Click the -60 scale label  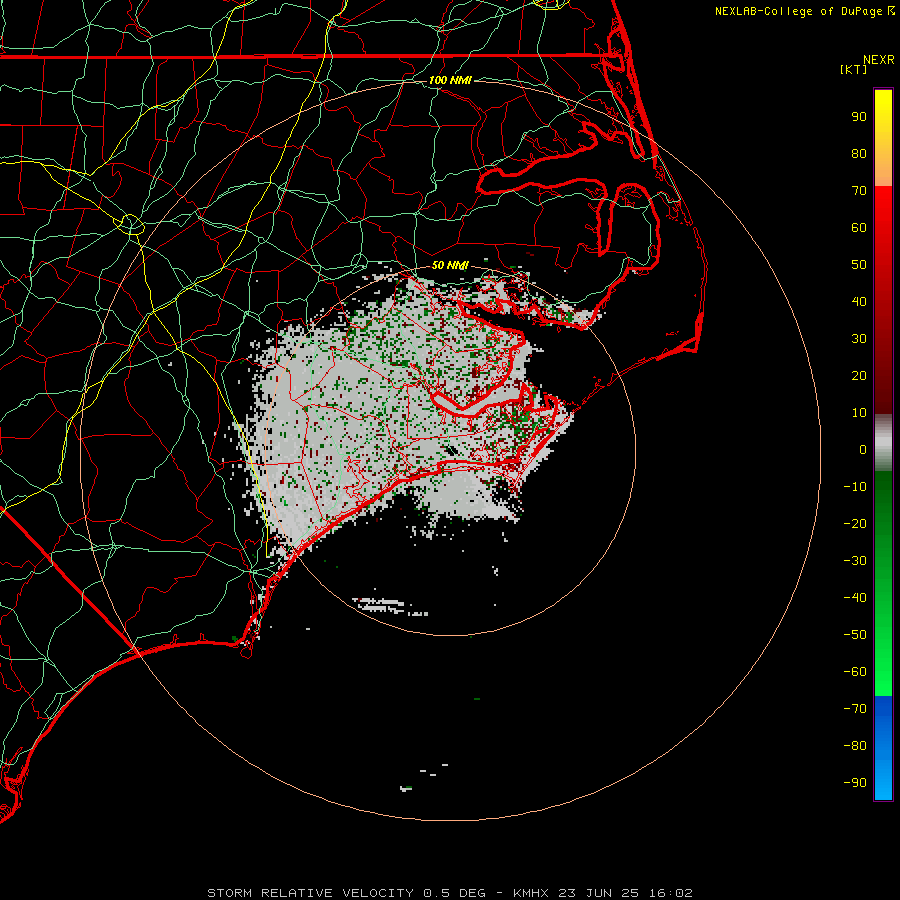click(x=855, y=672)
